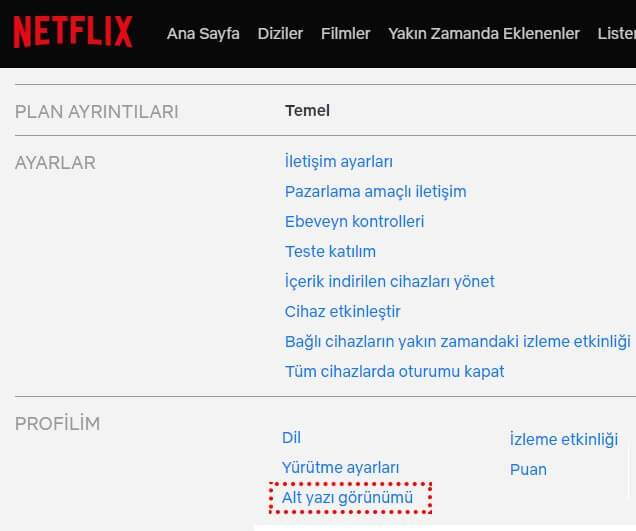Click the highlighted Alt yazı görünümü link

coord(347,497)
